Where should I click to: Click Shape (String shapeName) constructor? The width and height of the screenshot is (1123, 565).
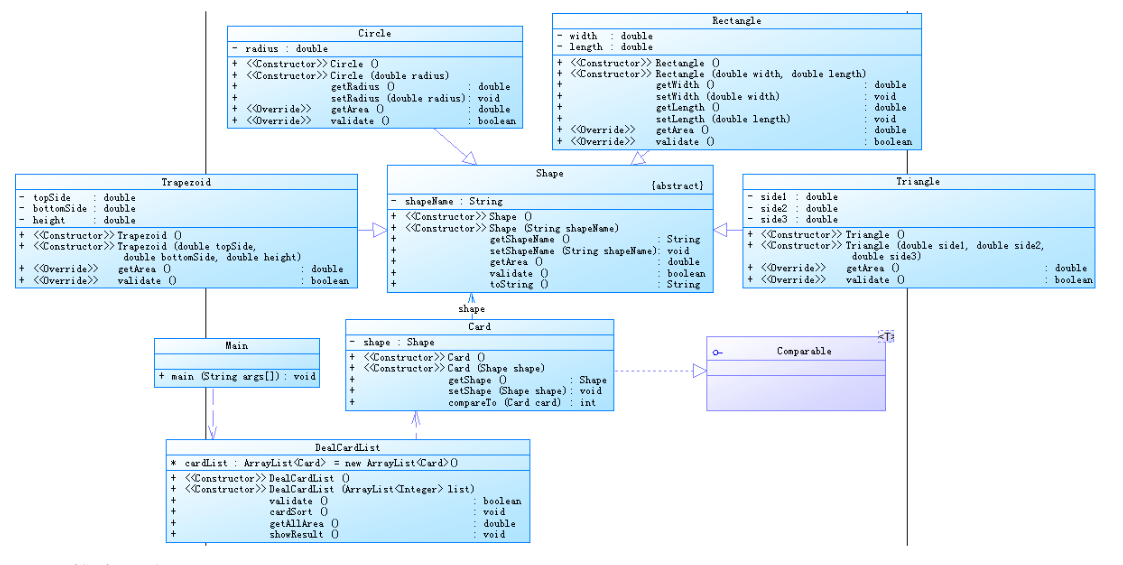coord(554,228)
